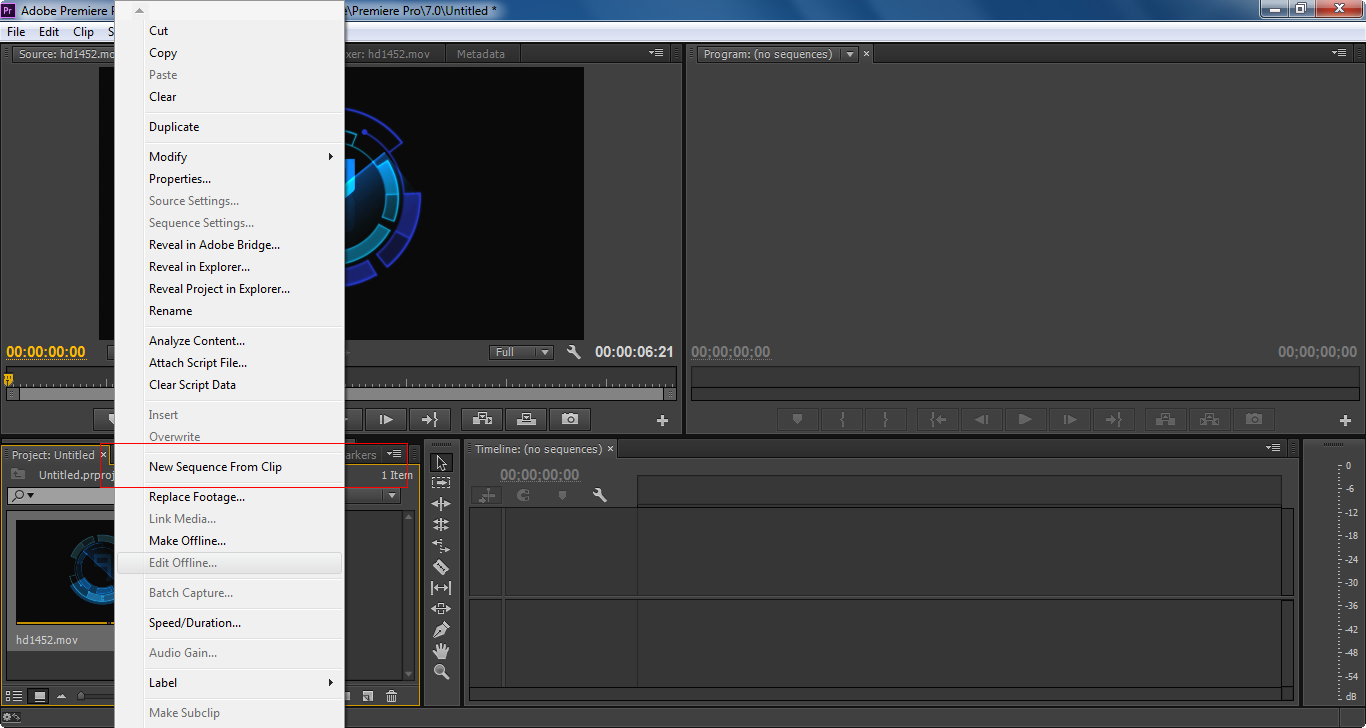Expand Modify submenu

[x=229, y=157]
